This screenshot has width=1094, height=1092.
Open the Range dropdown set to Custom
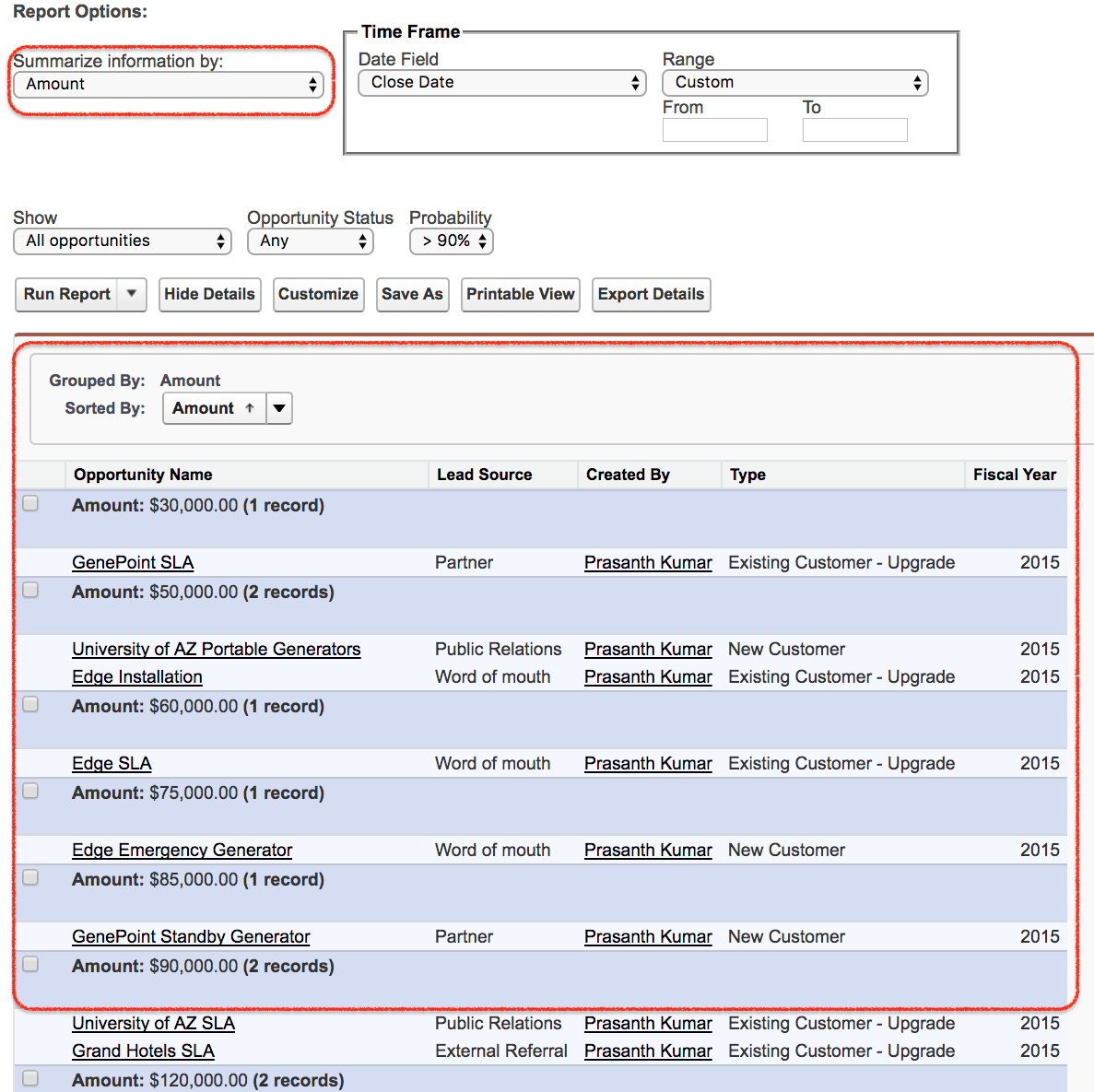(x=794, y=83)
